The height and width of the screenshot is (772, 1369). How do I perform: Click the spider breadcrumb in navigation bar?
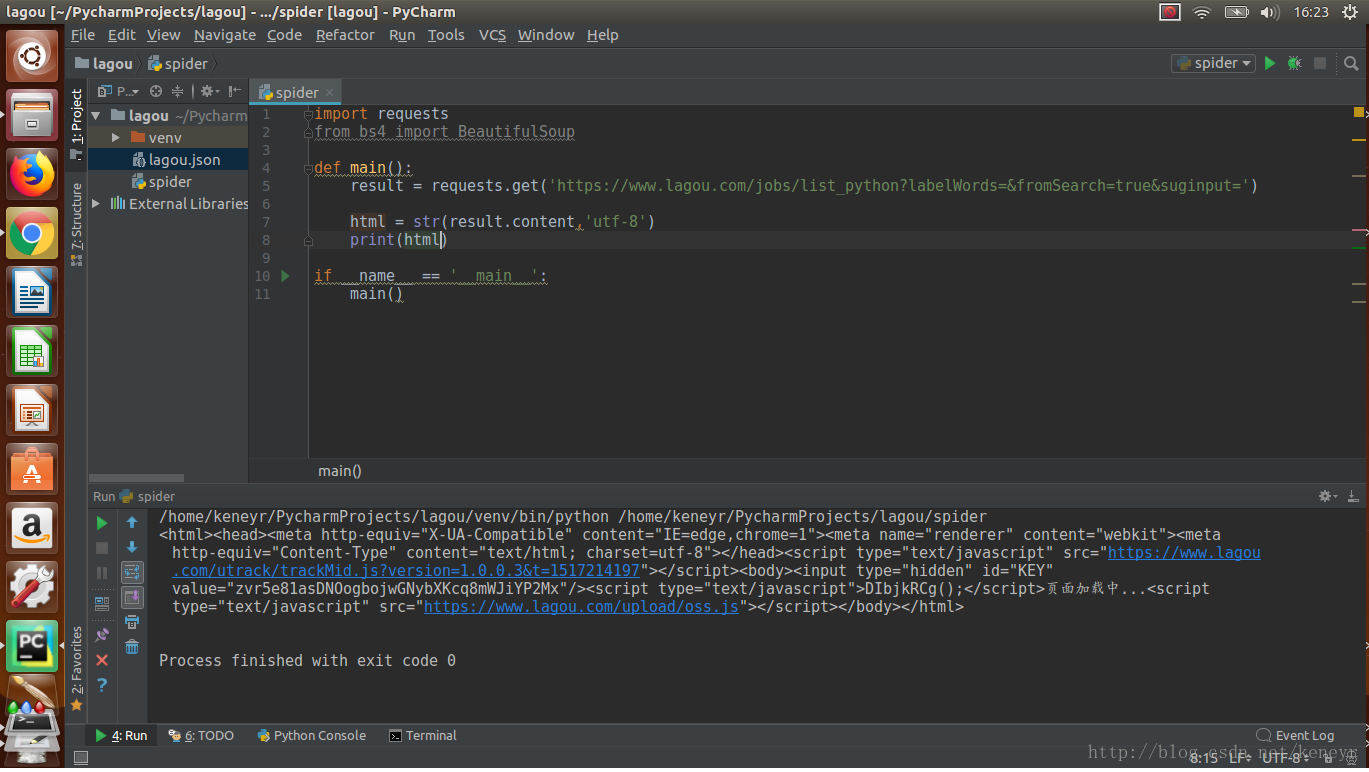178,63
